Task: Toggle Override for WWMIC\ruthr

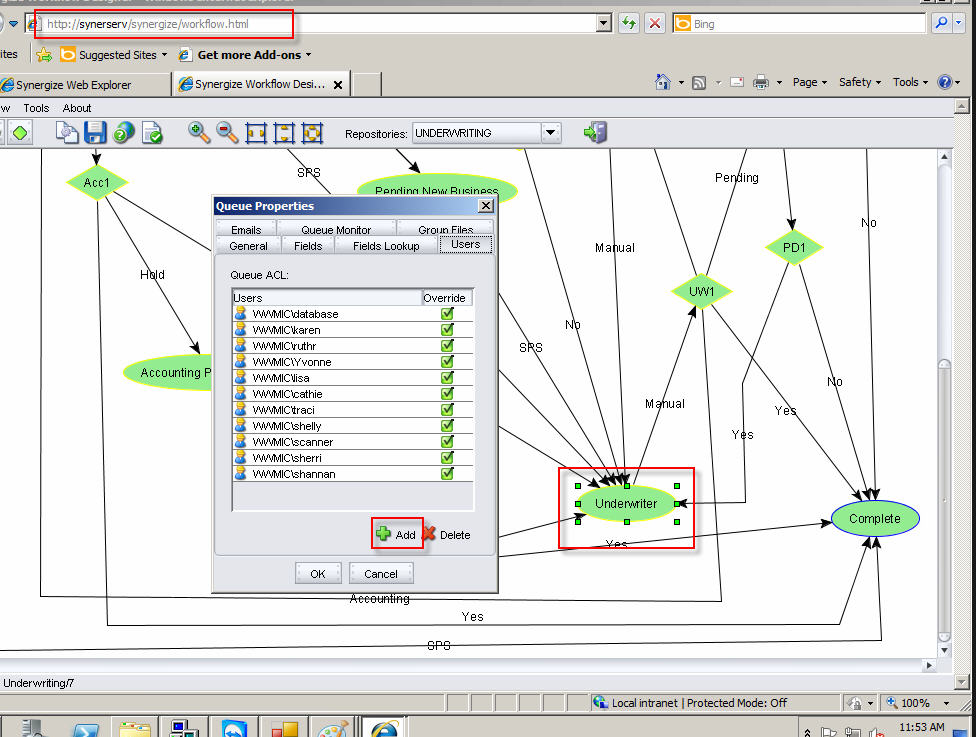Action: click(447, 345)
